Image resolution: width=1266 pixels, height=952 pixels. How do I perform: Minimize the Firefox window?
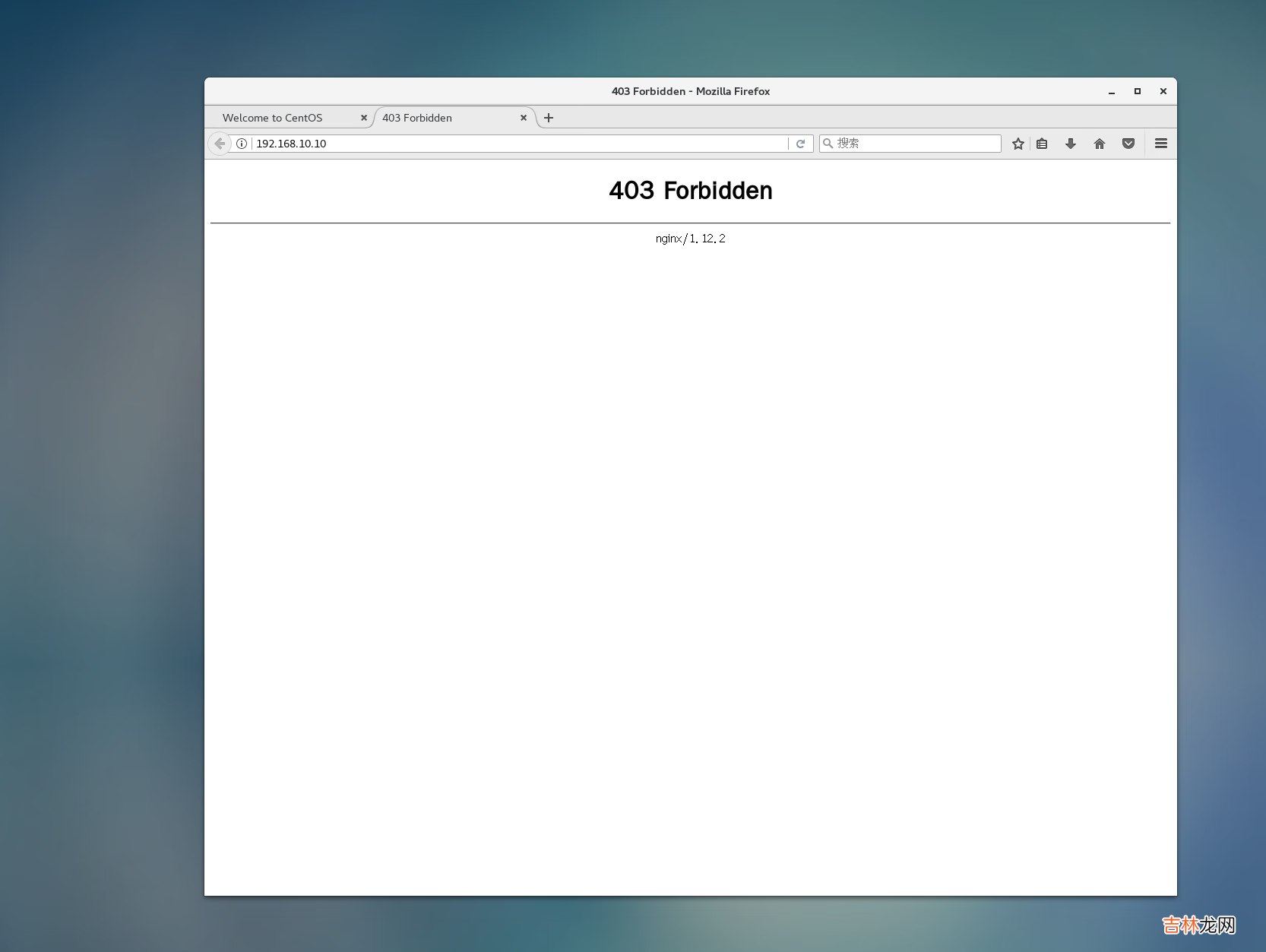(1112, 91)
